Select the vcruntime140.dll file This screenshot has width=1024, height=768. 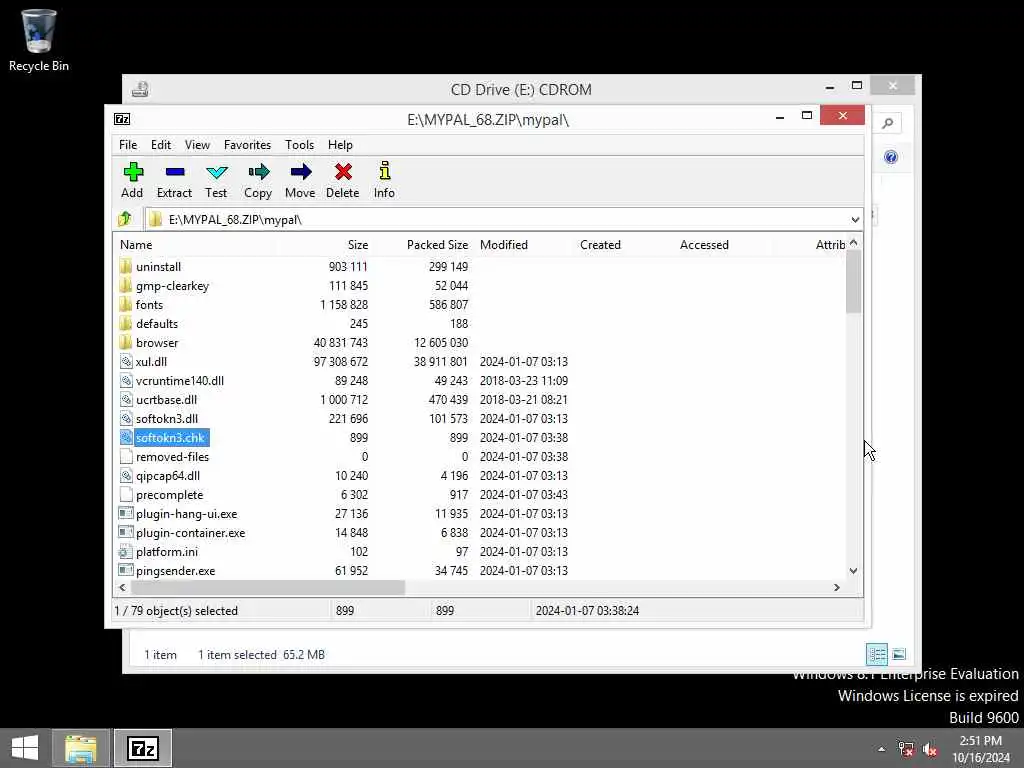(180, 381)
